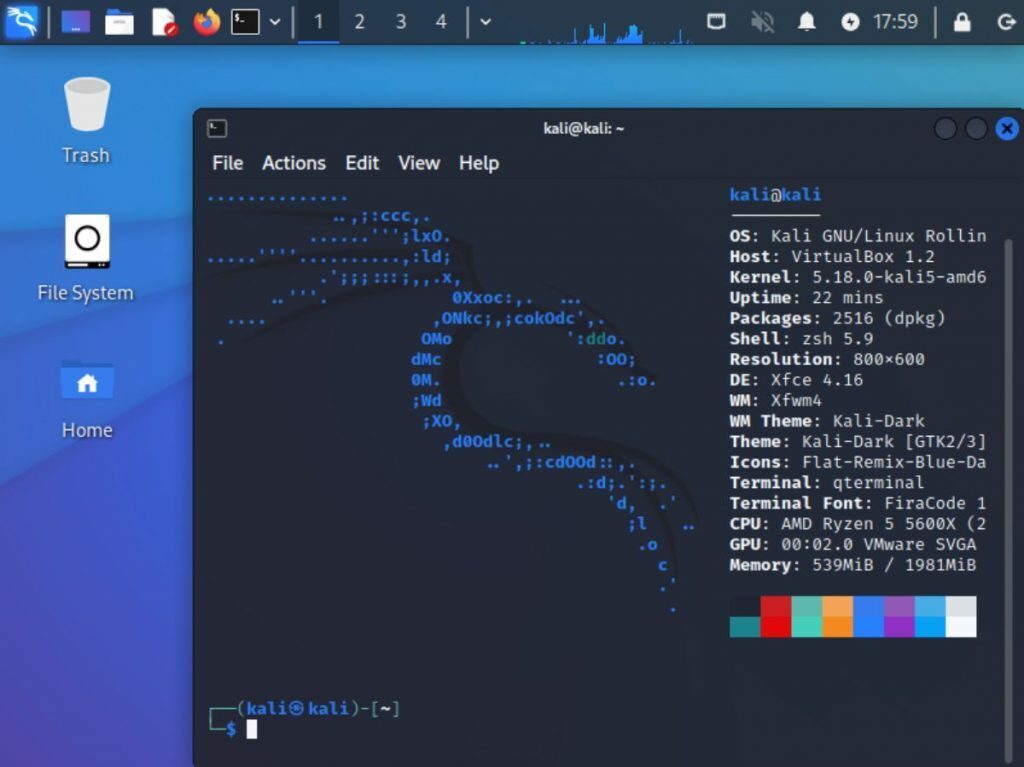Switch to workspace 3
This screenshot has height=767, width=1024.
(401, 22)
